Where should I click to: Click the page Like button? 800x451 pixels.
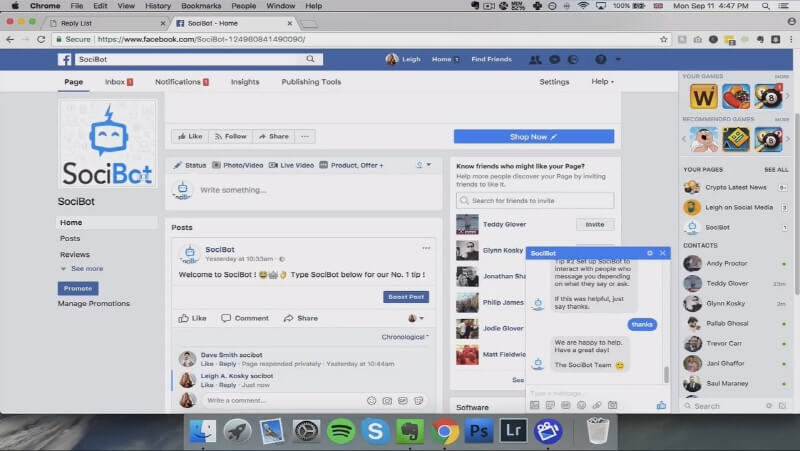click(x=190, y=136)
